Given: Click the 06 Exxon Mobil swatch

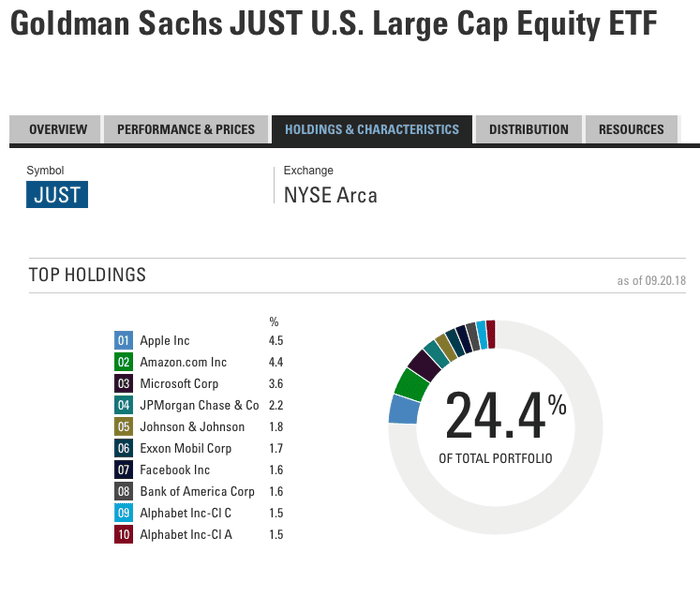Looking at the screenshot, I should (124, 448).
